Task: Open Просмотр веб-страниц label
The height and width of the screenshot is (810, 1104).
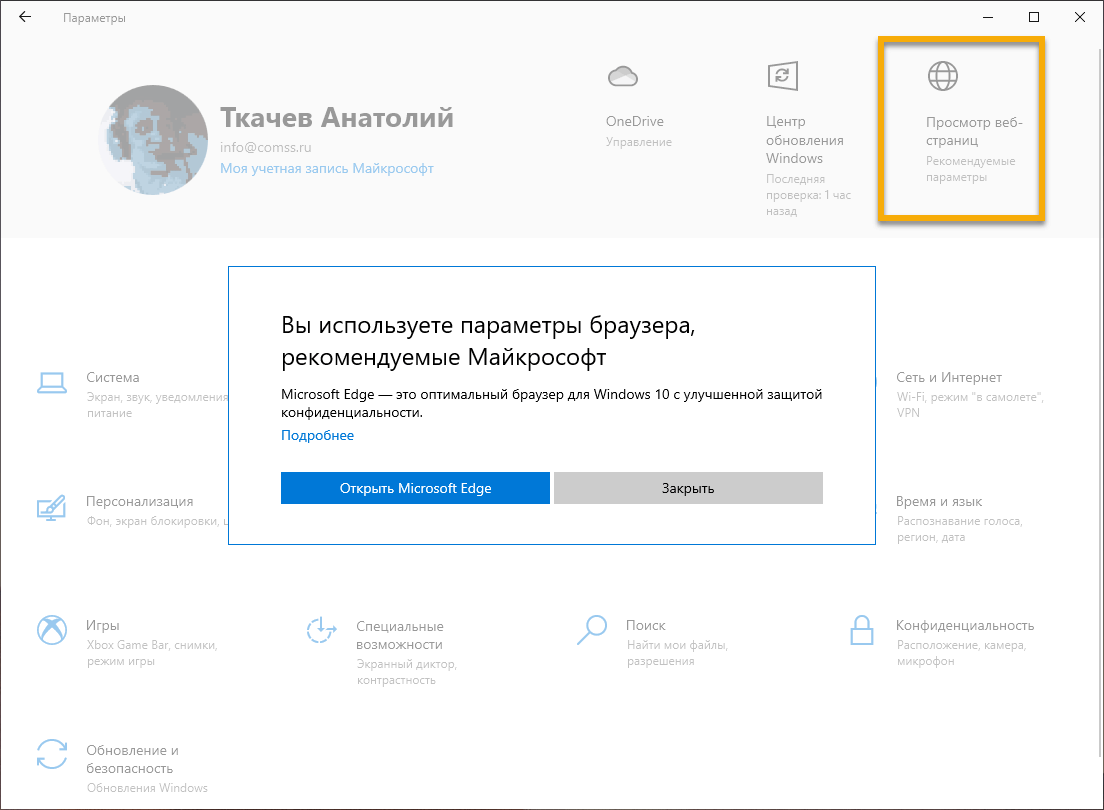Action: click(x=974, y=131)
